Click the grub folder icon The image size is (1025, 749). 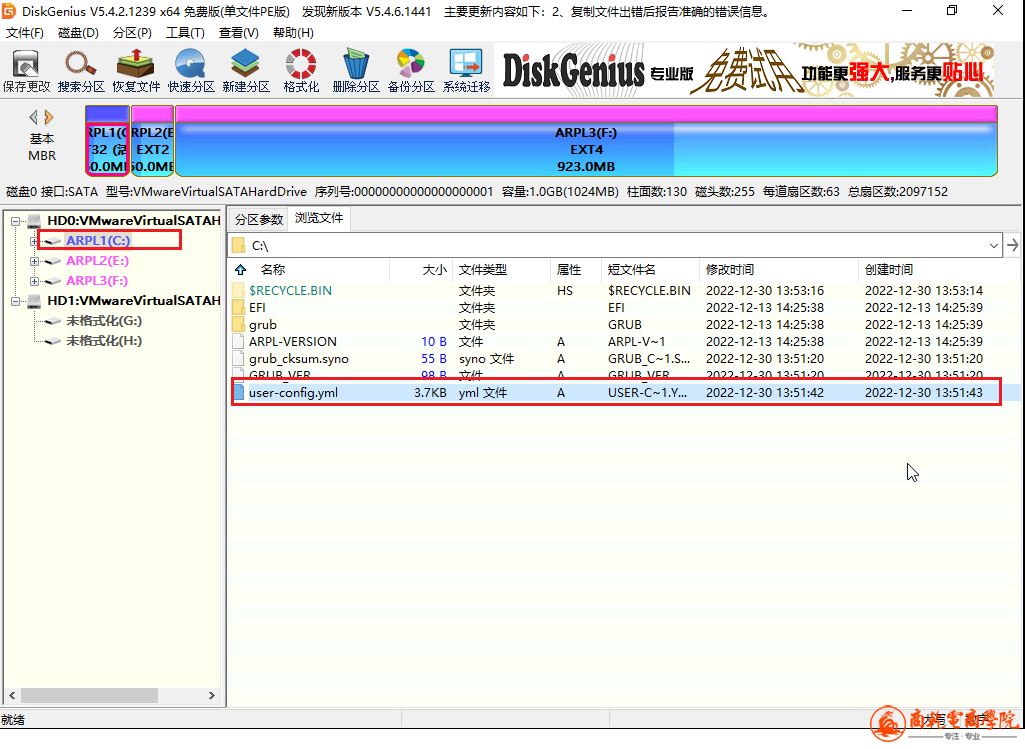point(239,325)
